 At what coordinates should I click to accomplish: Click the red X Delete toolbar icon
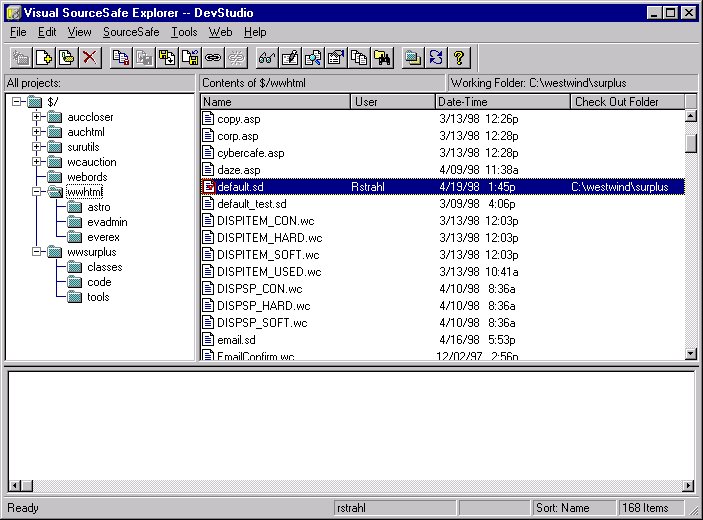90,57
